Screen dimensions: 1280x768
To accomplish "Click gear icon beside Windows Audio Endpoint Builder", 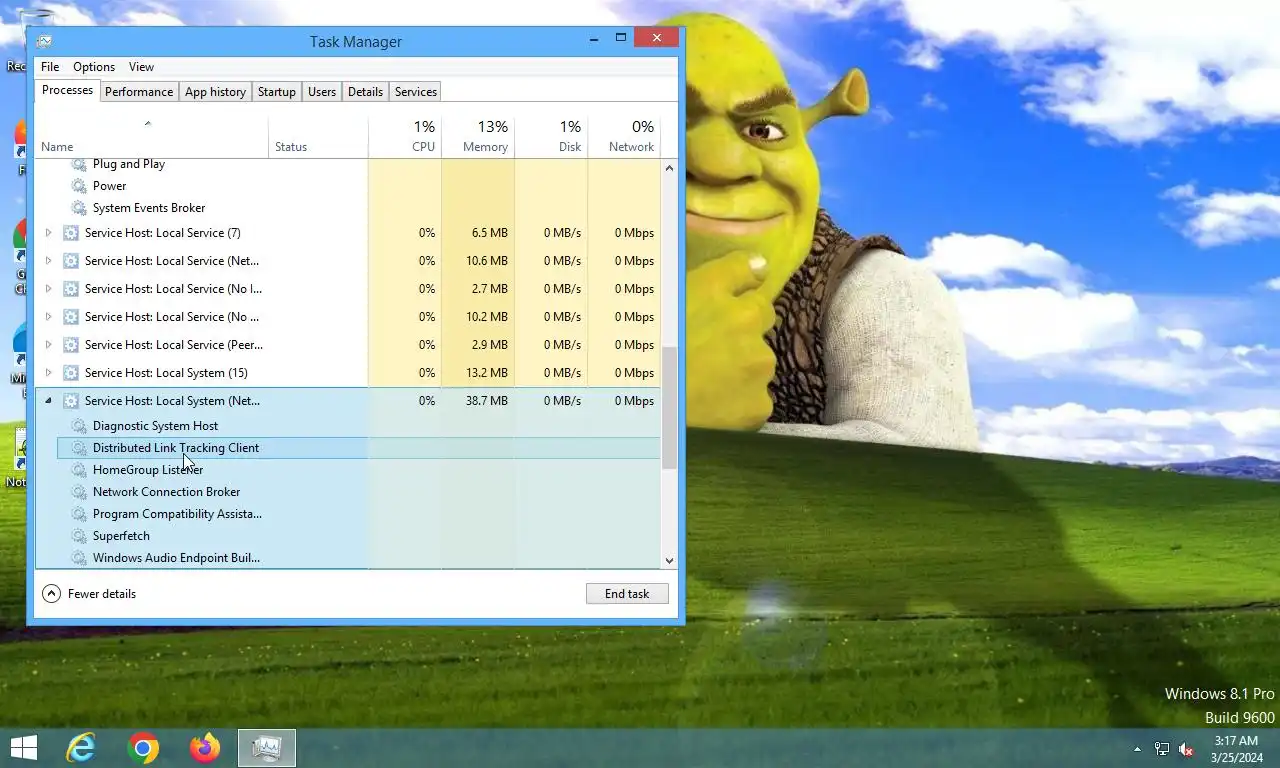I will pyautogui.click(x=79, y=558).
